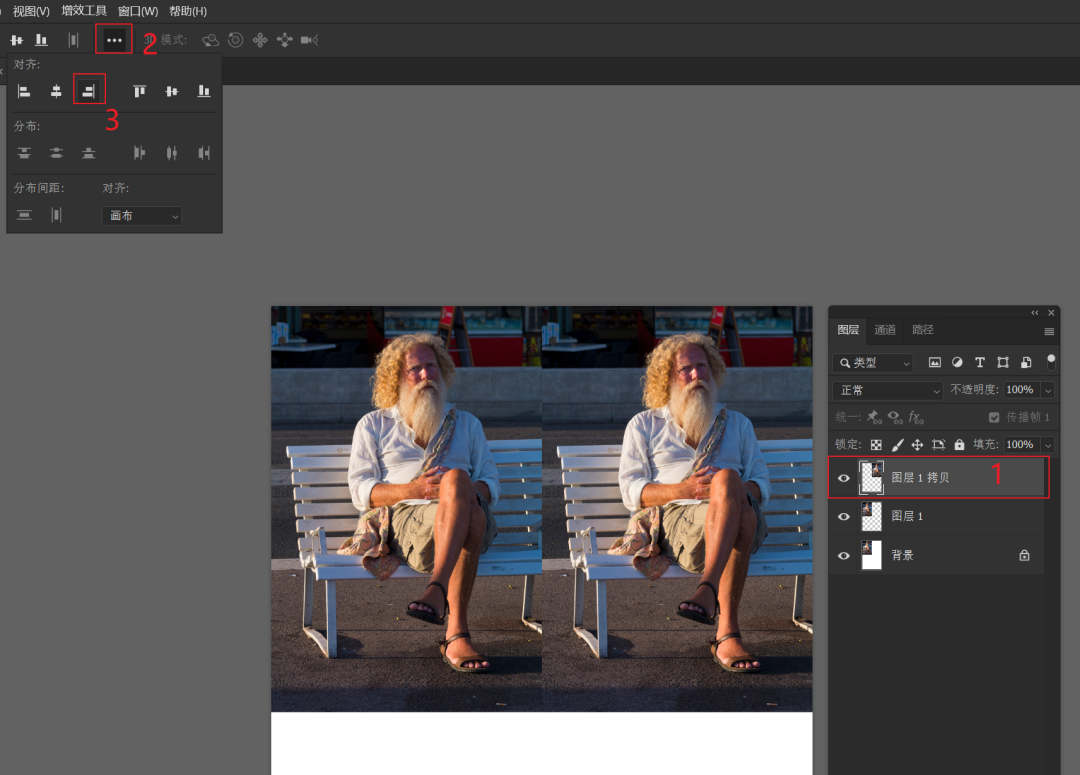Open the 画布 align-to dropdown

point(142,216)
